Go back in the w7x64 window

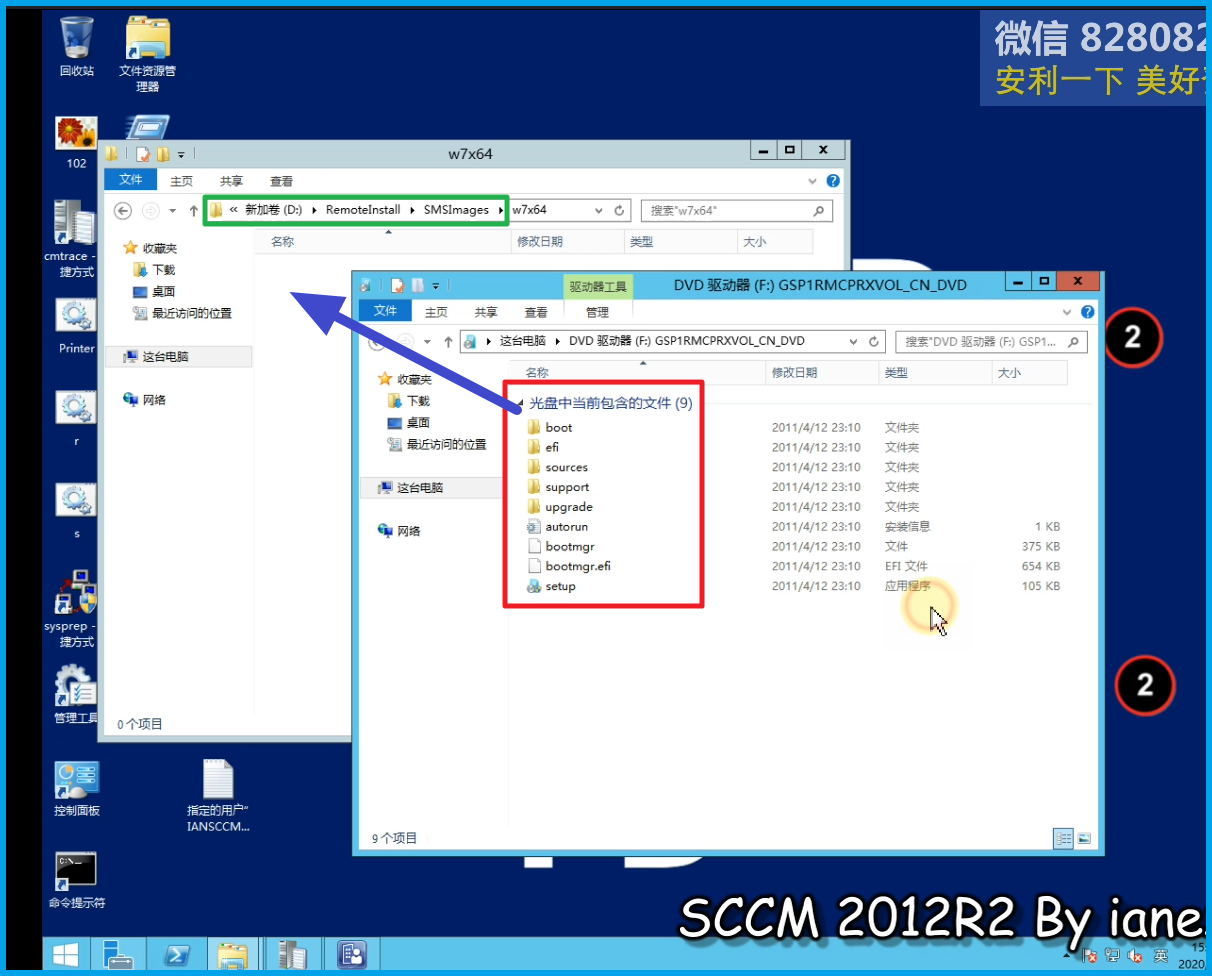[123, 210]
